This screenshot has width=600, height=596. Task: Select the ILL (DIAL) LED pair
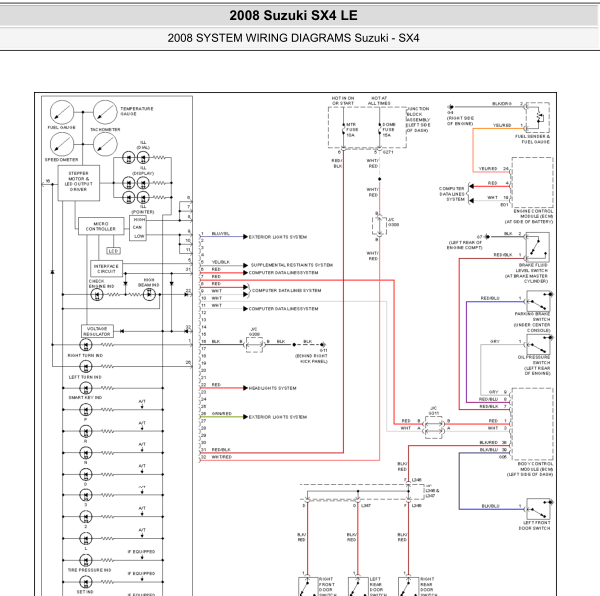coord(136,158)
